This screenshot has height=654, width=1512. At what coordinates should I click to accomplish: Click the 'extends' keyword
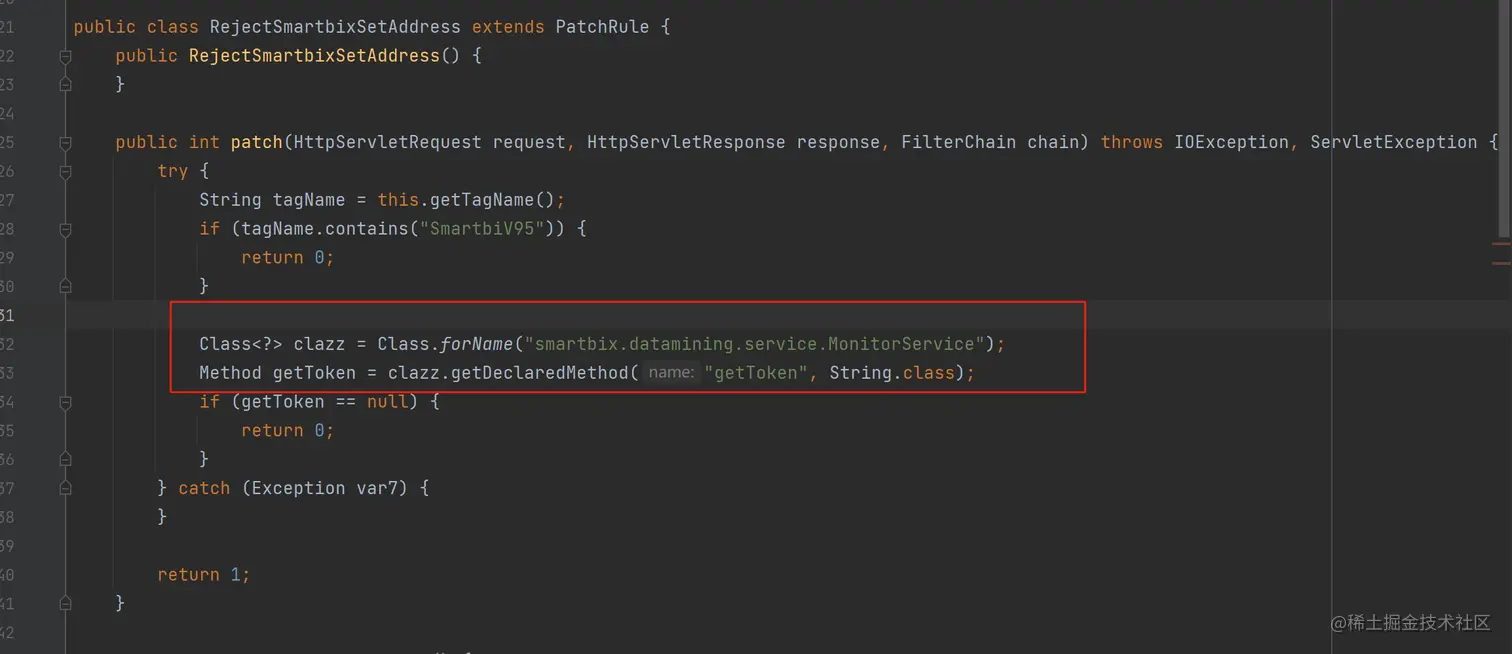[508, 27]
